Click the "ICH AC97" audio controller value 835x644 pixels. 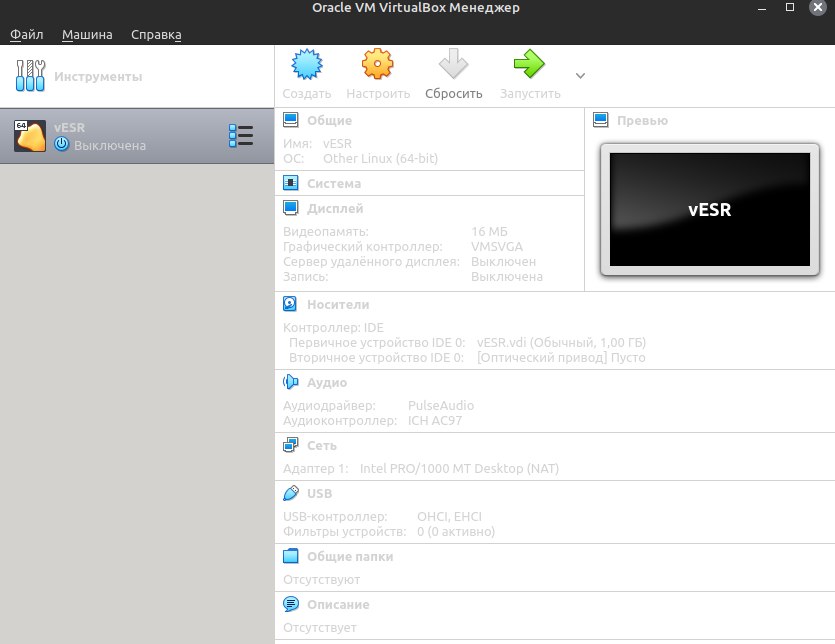coord(435,420)
